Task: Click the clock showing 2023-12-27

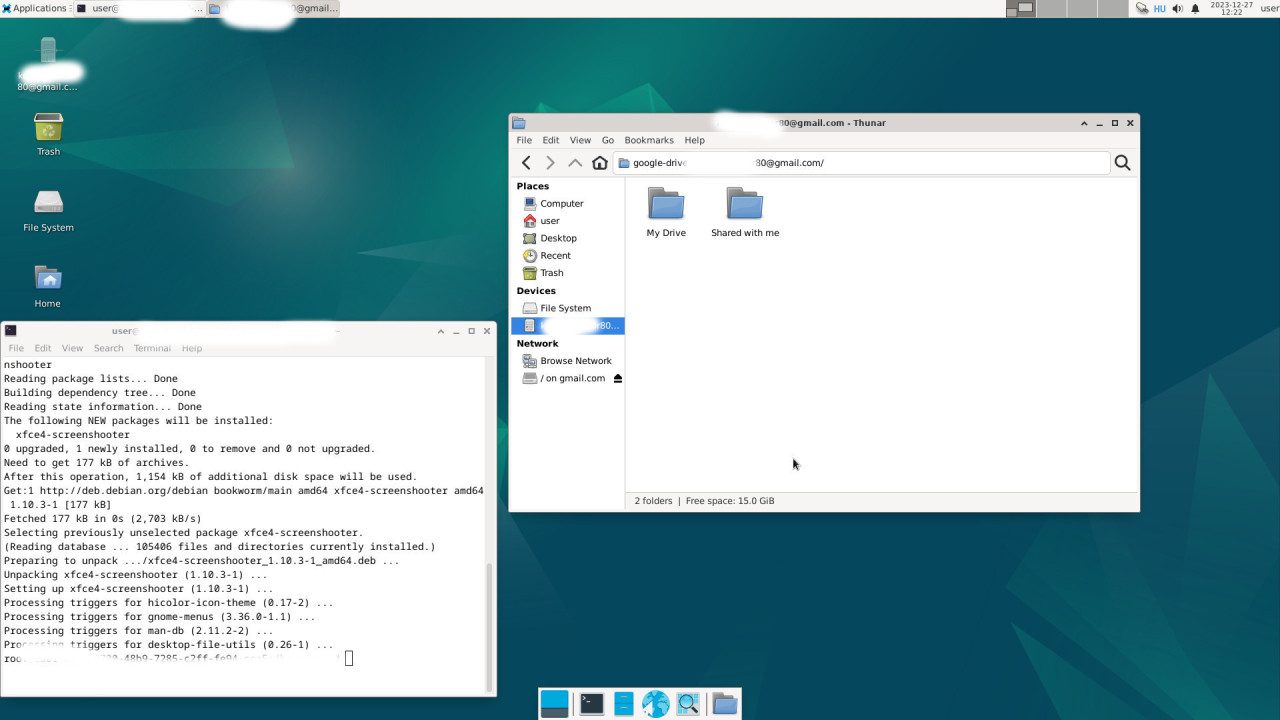Action: tap(1231, 8)
